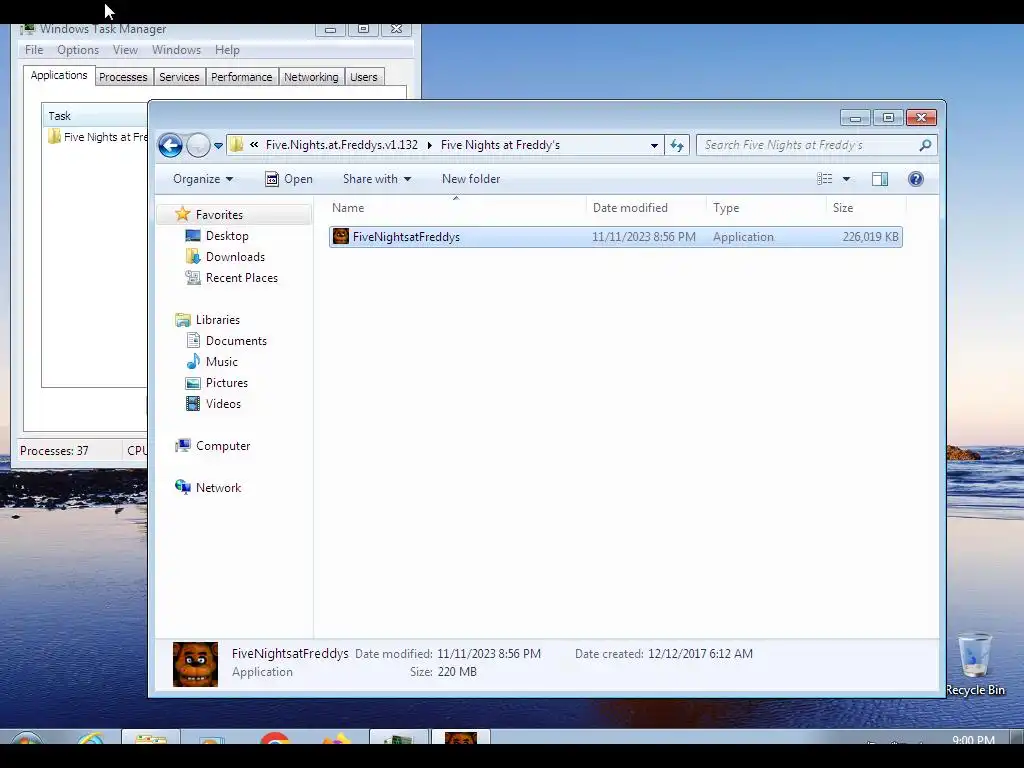Switch to the Performance tab
This screenshot has height=768, width=1024.
242,77
